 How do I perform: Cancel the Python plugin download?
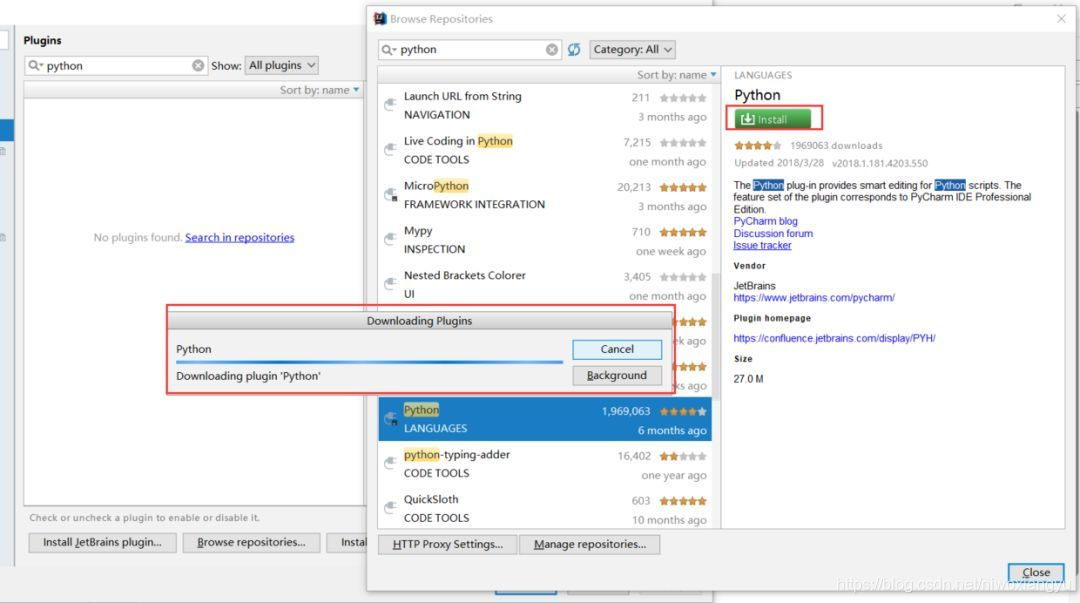pyautogui.click(x=617, y=349)
